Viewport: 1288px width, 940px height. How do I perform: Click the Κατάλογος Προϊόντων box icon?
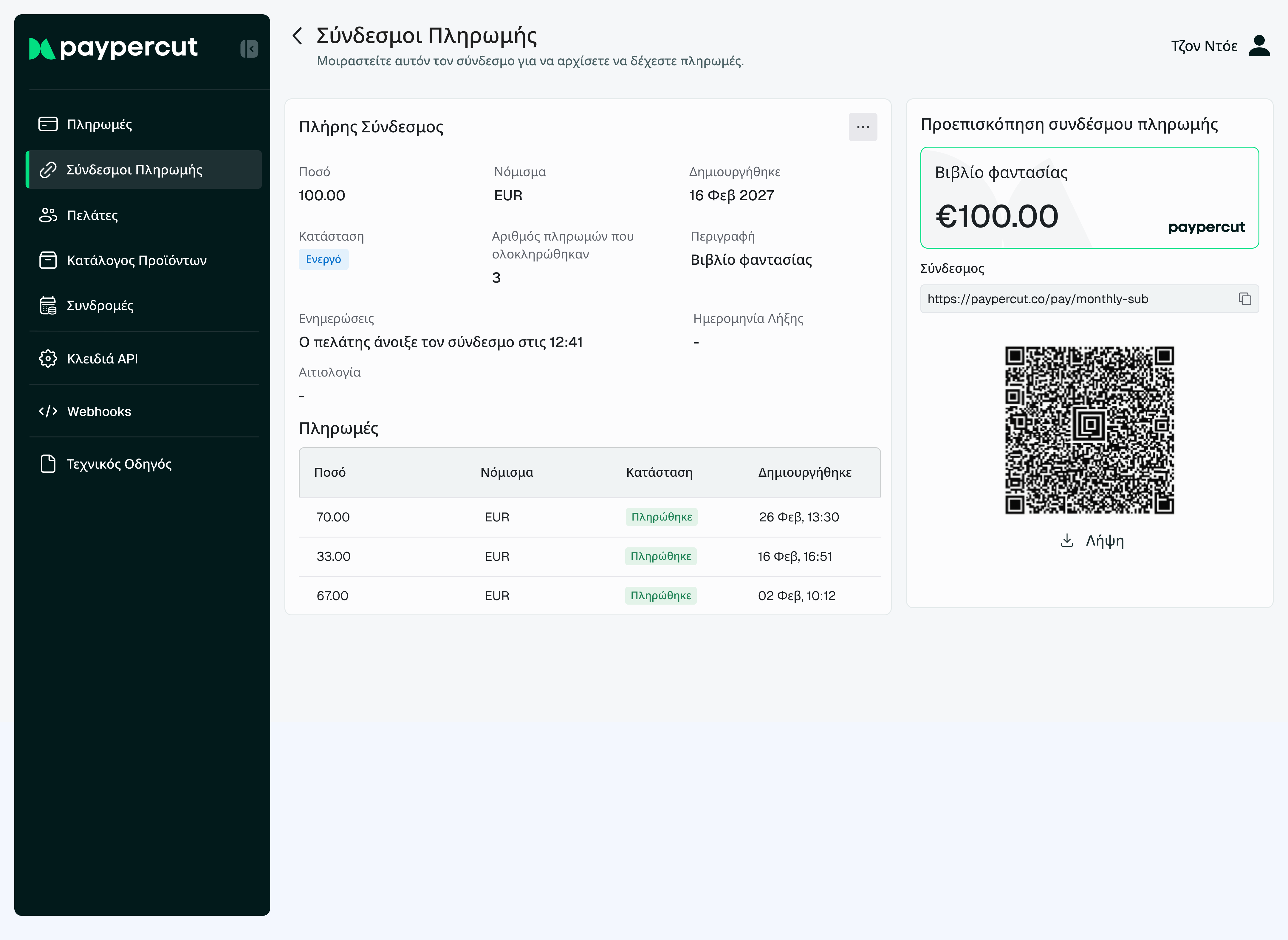pos(48,260)
